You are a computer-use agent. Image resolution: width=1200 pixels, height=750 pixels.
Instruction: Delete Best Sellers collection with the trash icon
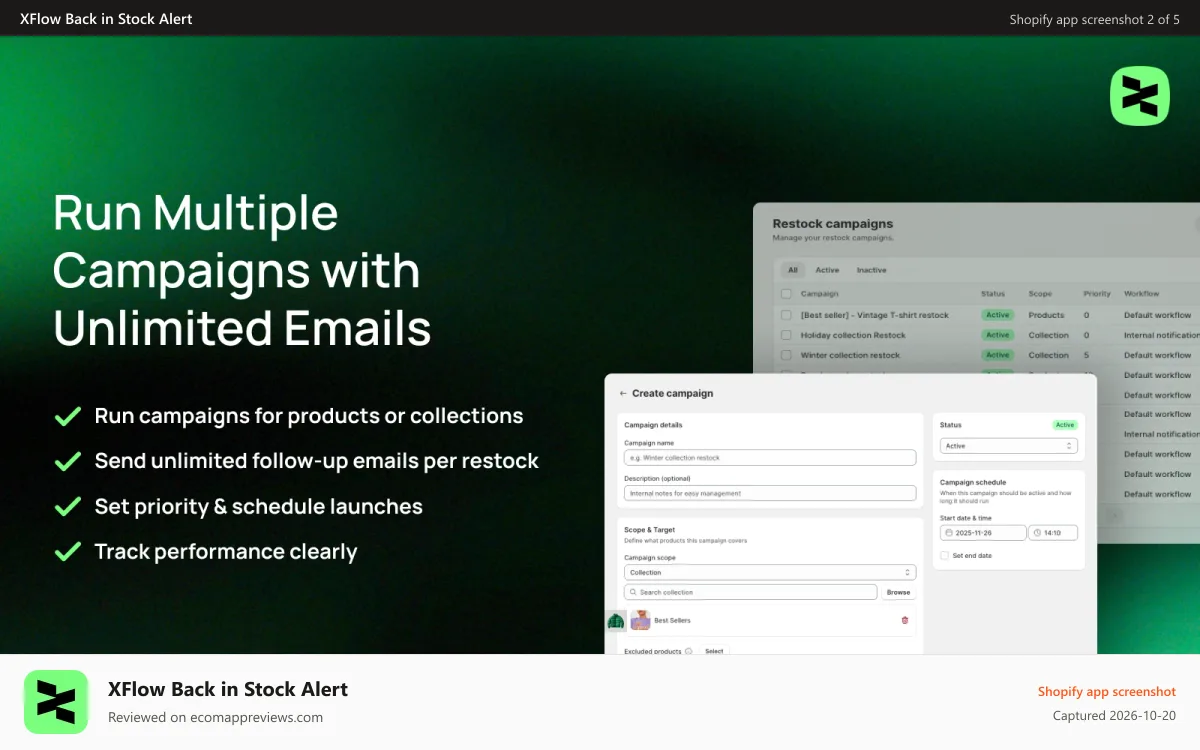click(905, 620)
